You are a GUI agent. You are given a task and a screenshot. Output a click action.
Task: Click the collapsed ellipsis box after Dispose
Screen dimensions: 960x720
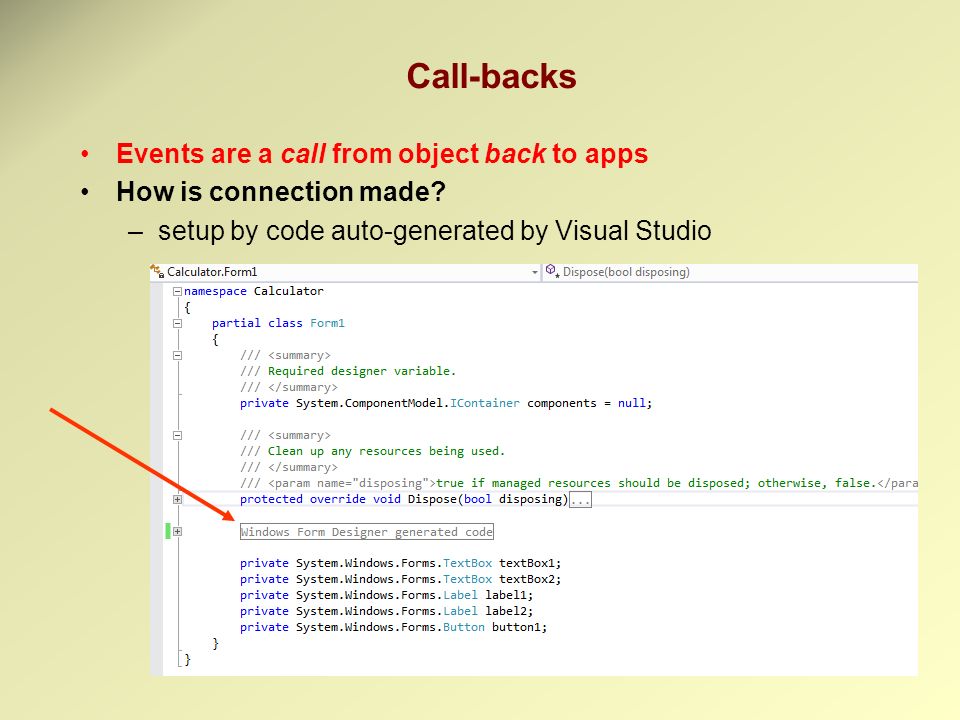pos(580,500)
